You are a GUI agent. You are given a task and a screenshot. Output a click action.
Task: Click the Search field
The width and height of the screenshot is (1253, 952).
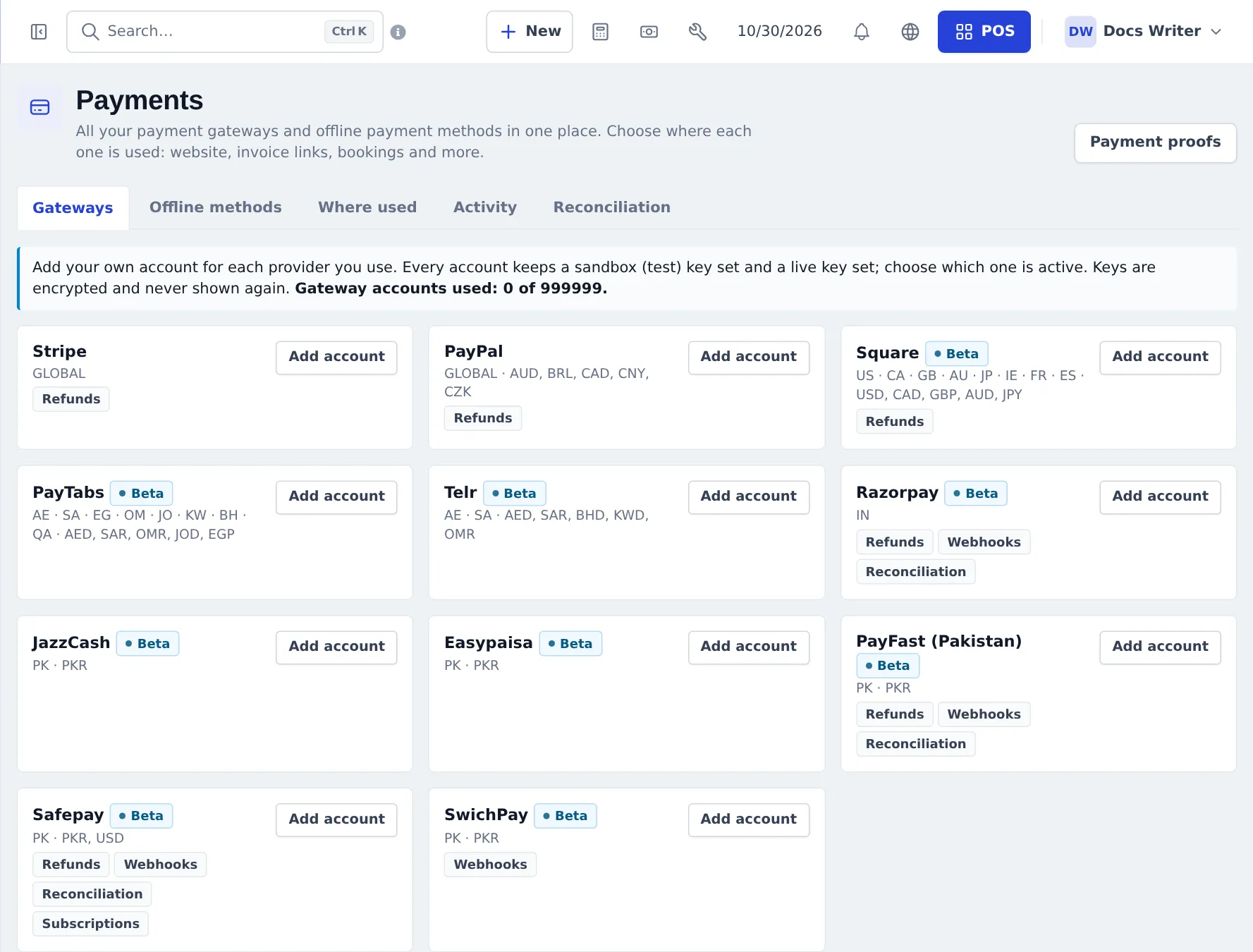tap(225, 32)
